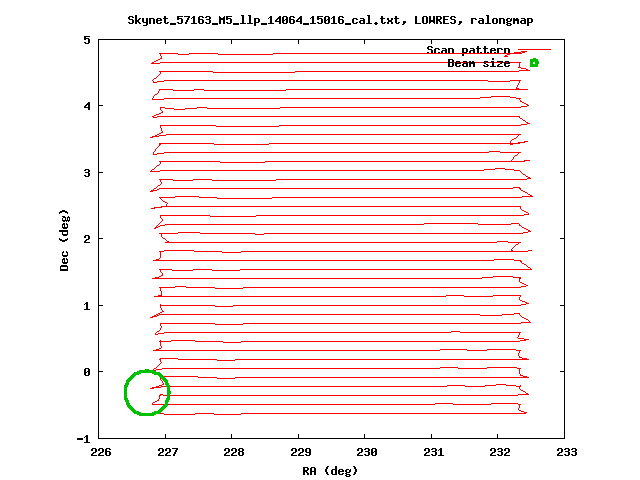Image resolution: width=640 pixels, height=480 pixels.
Task: Click the Dec tick label 4
Action: (87, 106)
